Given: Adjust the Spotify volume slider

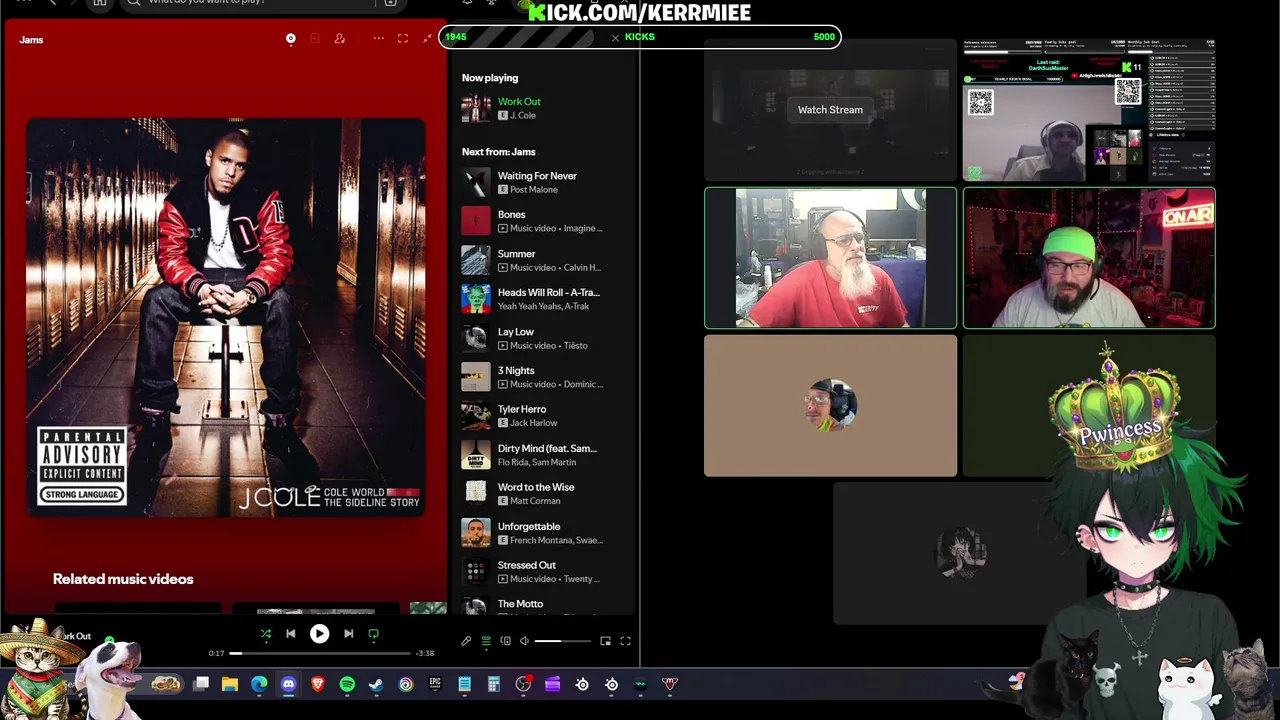Looking at the screenshot, I should pos(562,641).
